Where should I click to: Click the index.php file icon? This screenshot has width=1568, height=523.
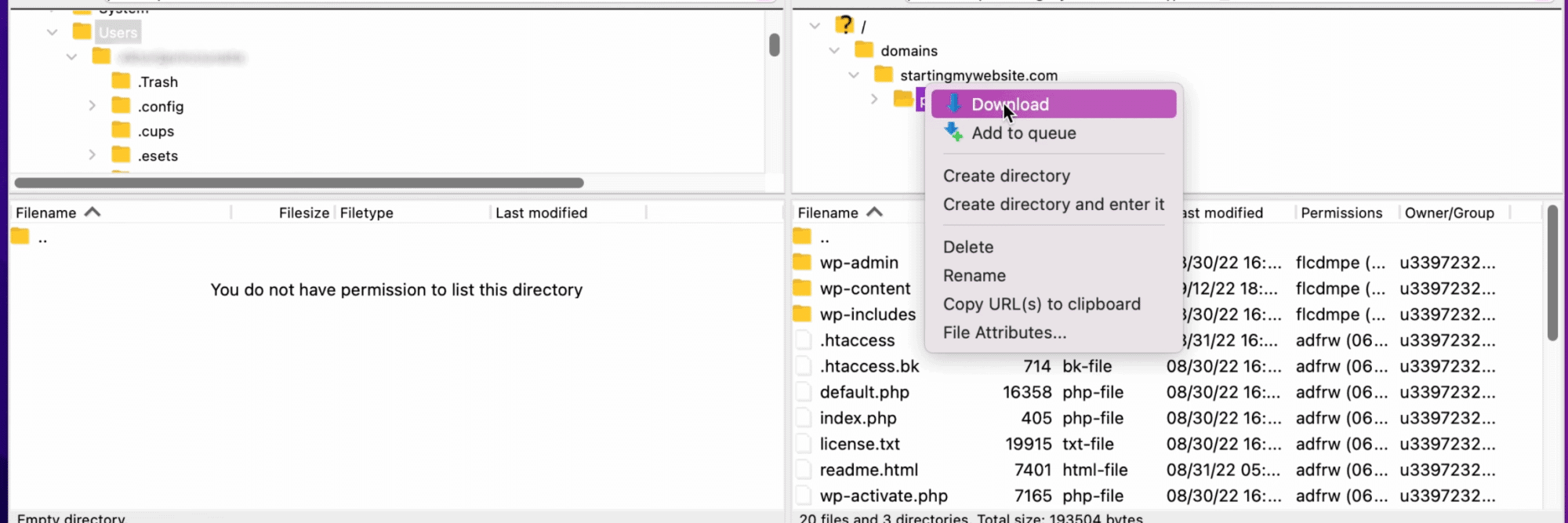point(803,418)
